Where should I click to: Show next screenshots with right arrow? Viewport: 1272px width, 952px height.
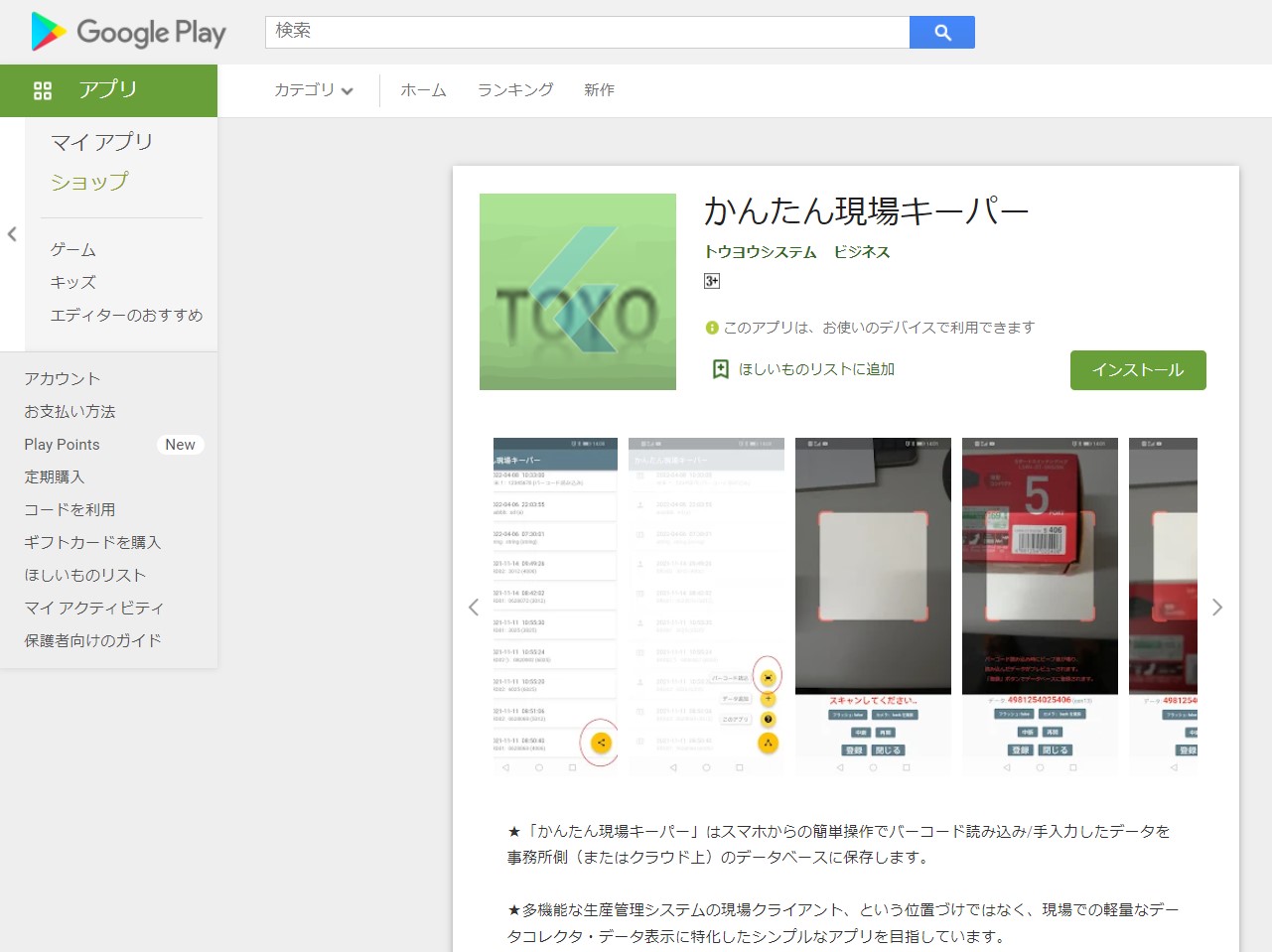[x=1217, y=608]
